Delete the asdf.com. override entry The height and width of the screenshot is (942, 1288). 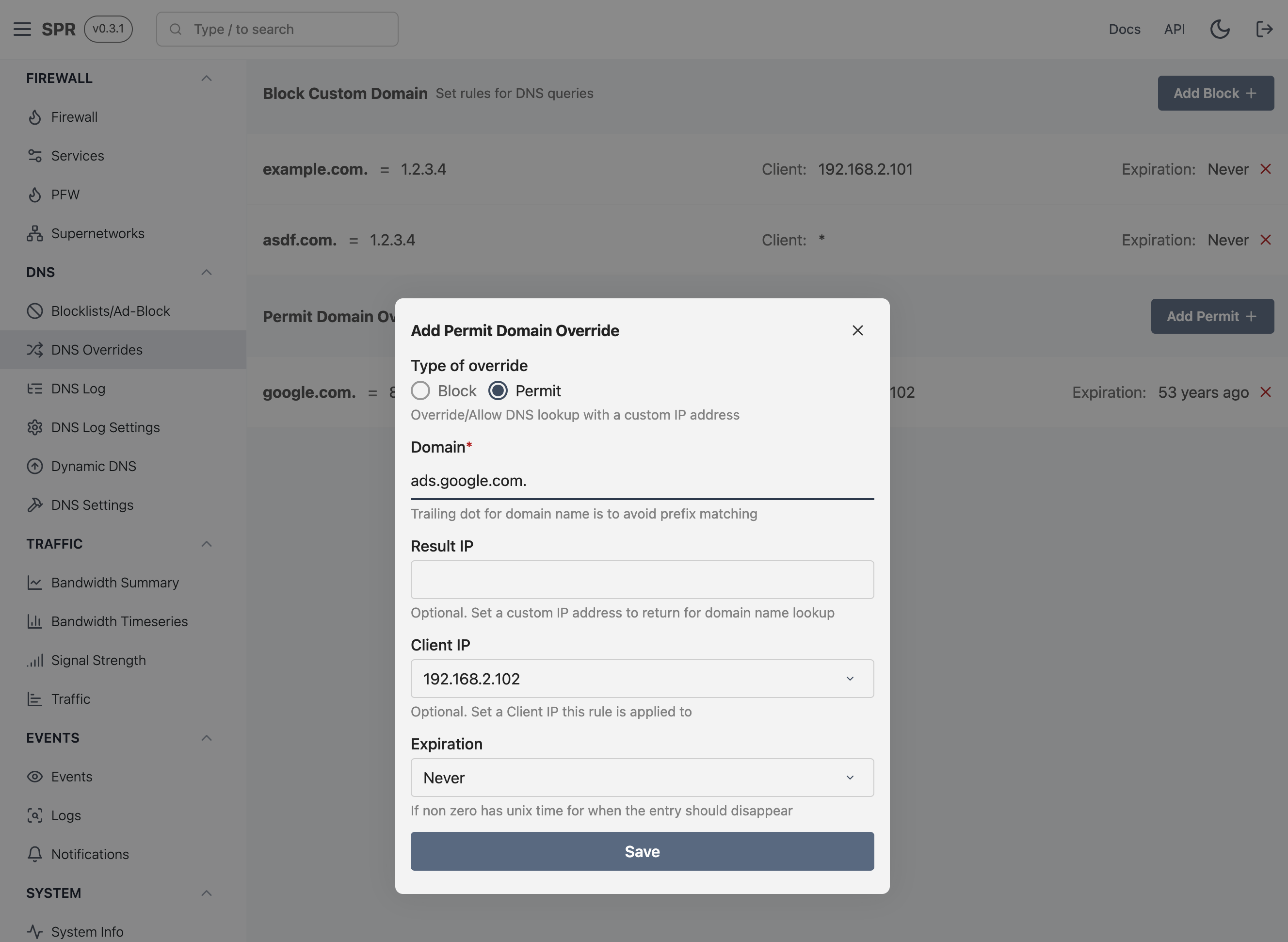tap(1265, 240)
